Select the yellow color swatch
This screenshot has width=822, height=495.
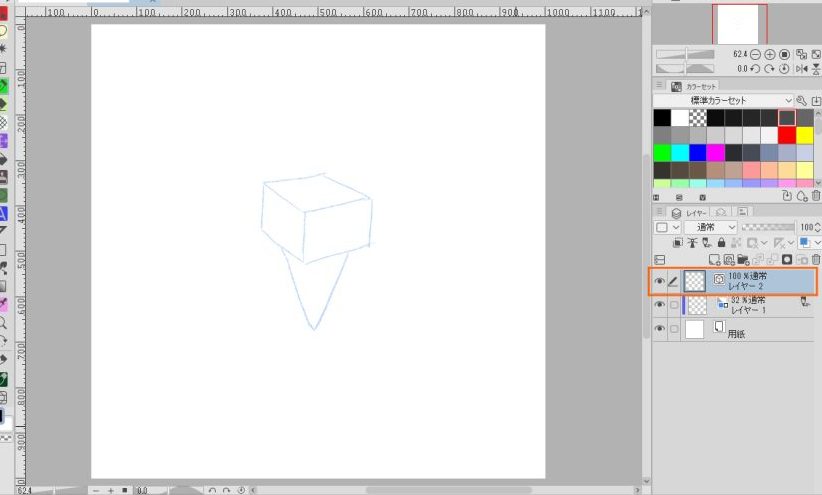pyautogui.click(x=804, y=135)
